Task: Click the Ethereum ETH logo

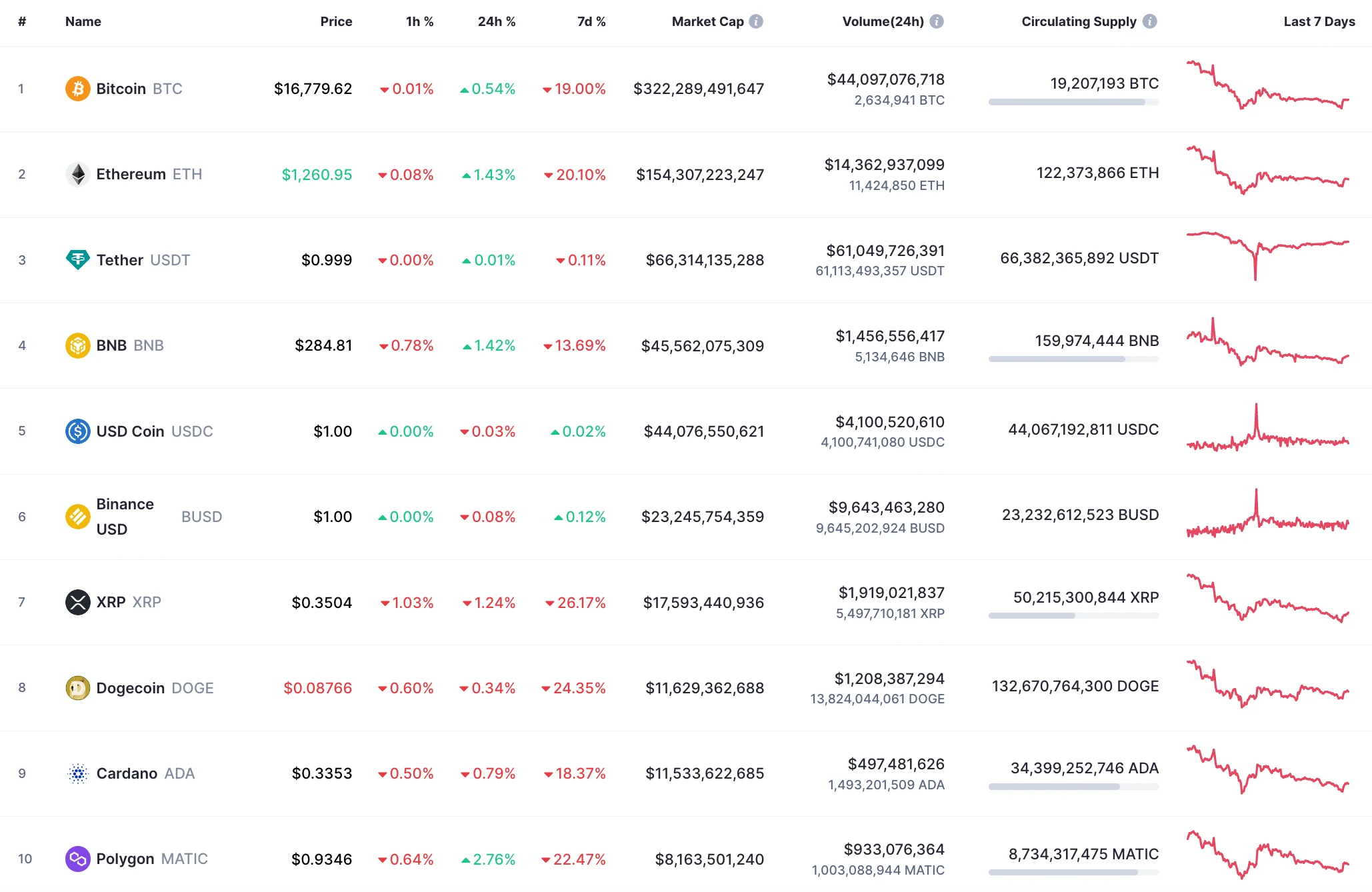Action: pos(78,174)
